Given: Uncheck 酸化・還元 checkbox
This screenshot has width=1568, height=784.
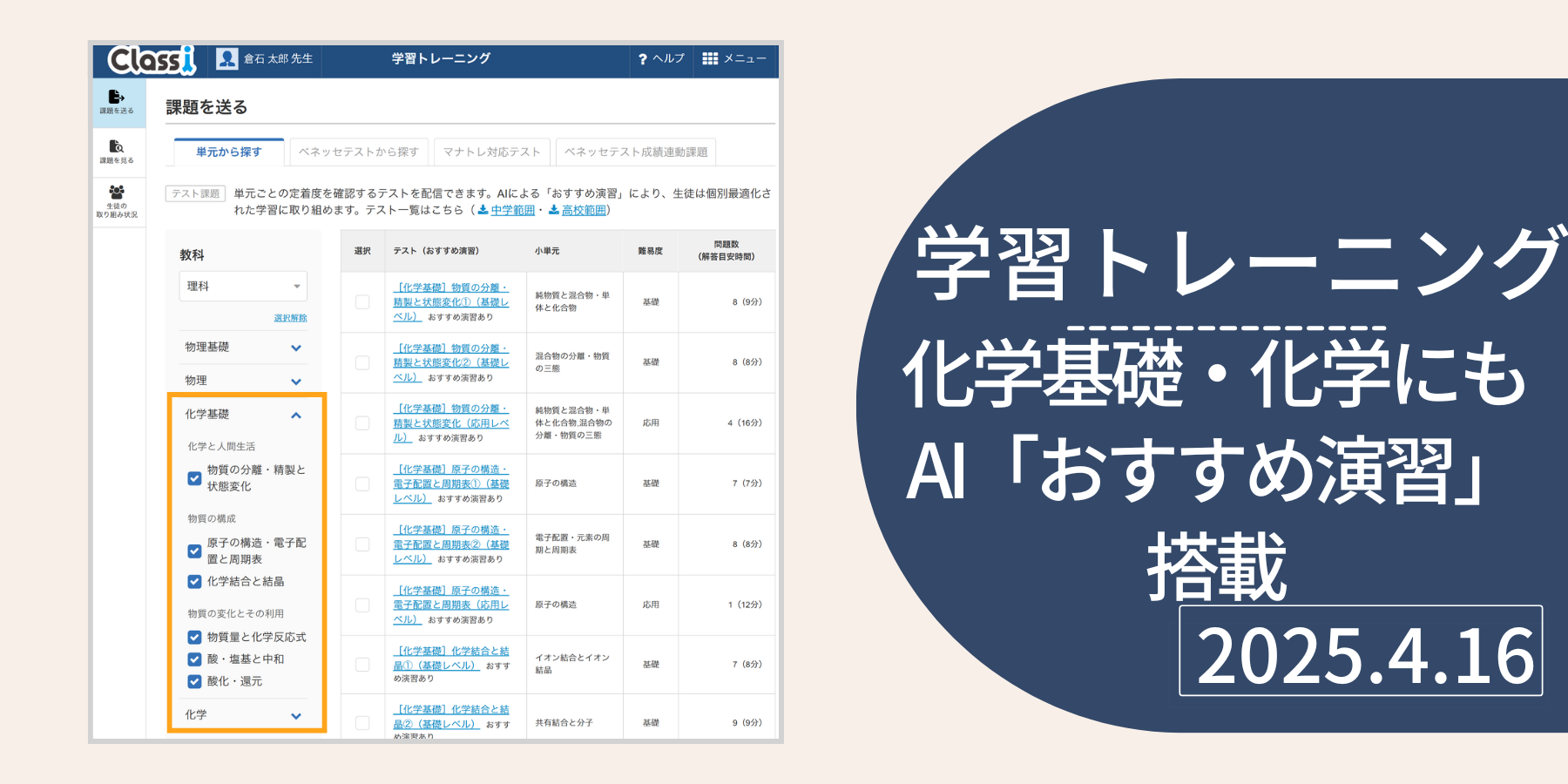Looking at the screenshot, I should 195,681.
